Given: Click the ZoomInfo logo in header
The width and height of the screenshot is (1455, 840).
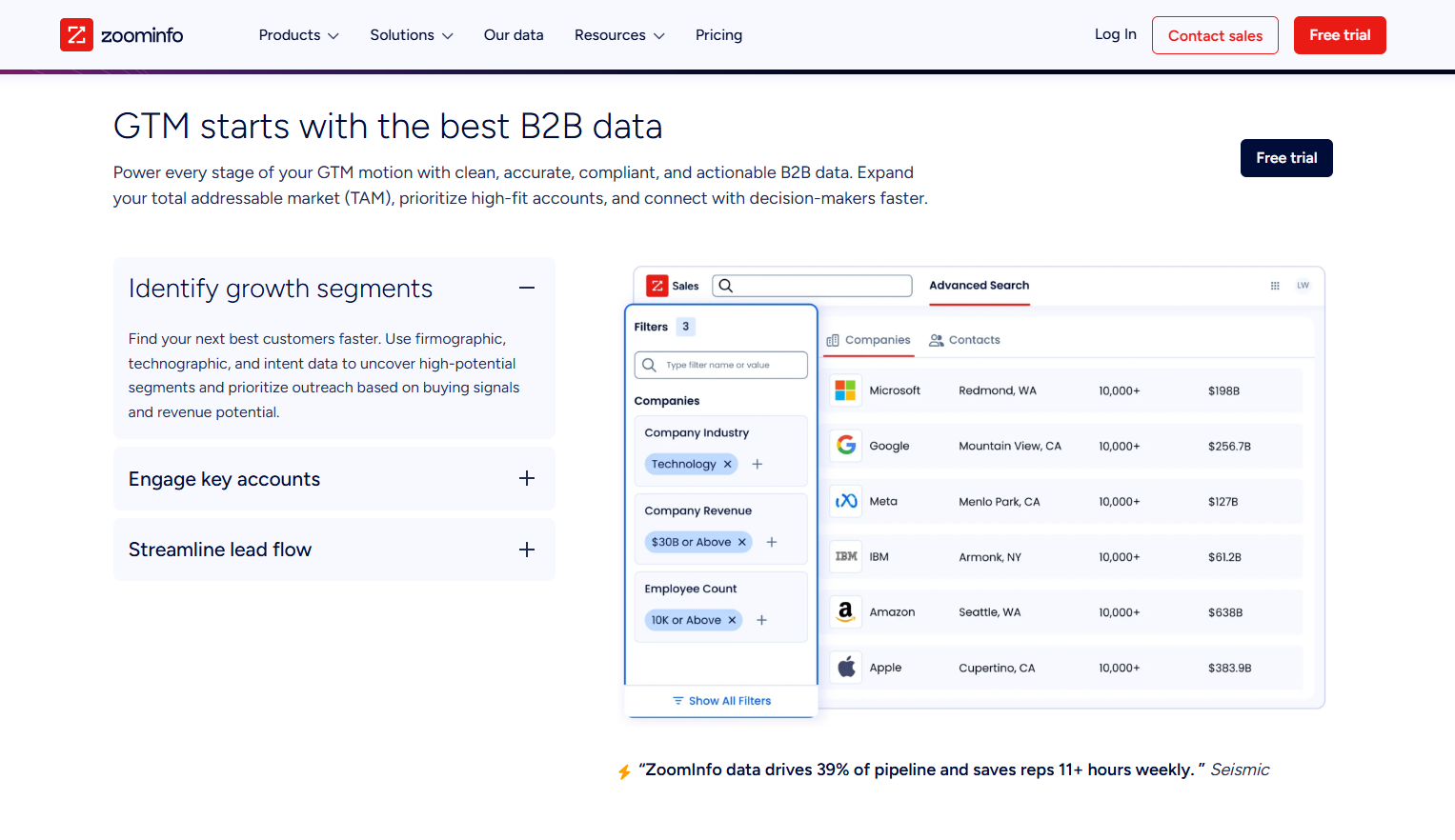Looking at the screenshot, I should click(x=121, y=35).
